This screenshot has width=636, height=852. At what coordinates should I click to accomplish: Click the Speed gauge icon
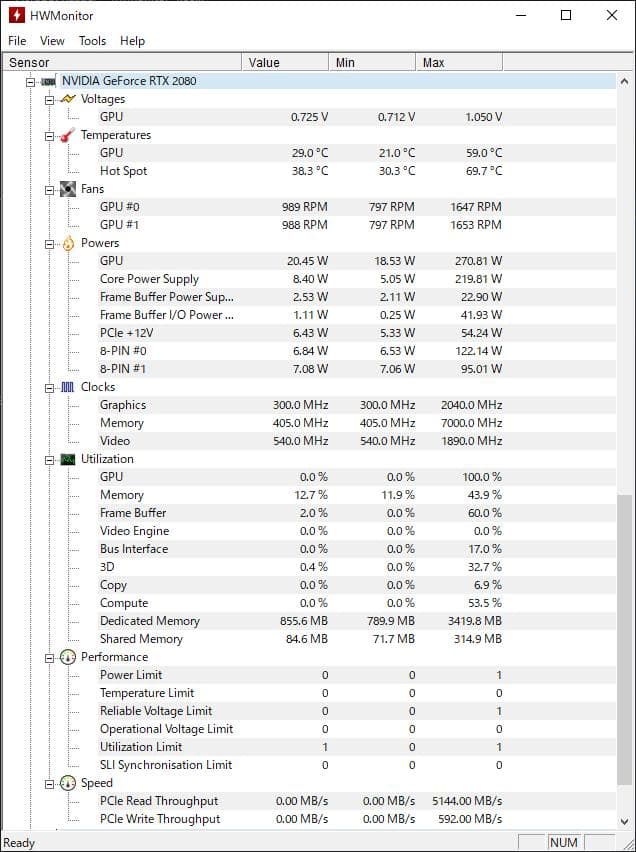(67, 783)
